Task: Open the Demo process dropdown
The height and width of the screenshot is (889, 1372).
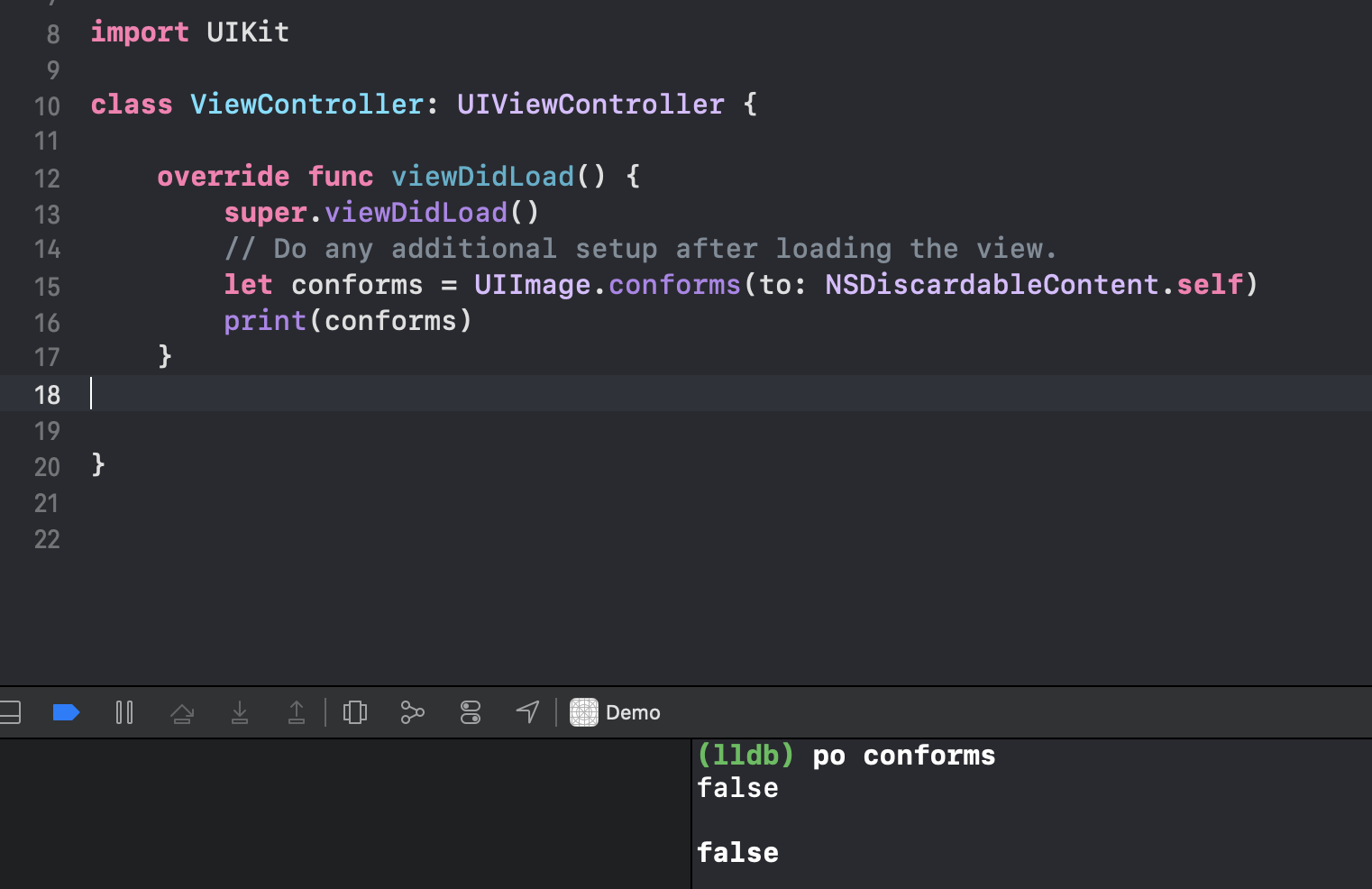Action: tap(634, 712)
